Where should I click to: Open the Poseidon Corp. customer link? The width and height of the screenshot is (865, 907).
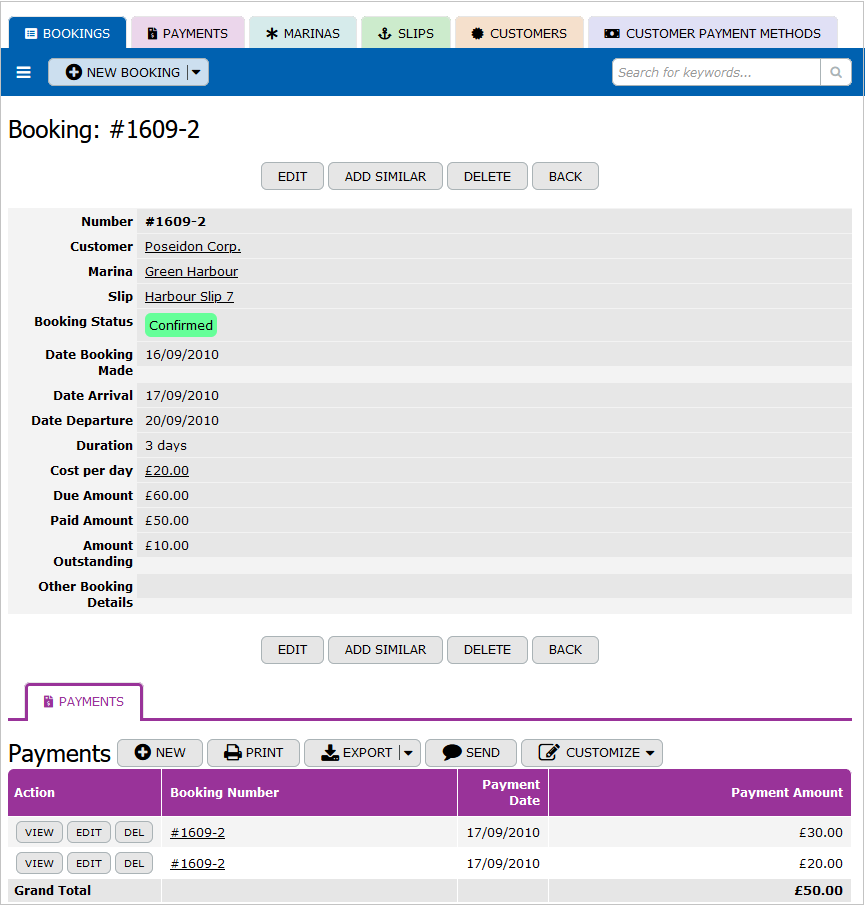pyautogui.click(x=193, y=247)
